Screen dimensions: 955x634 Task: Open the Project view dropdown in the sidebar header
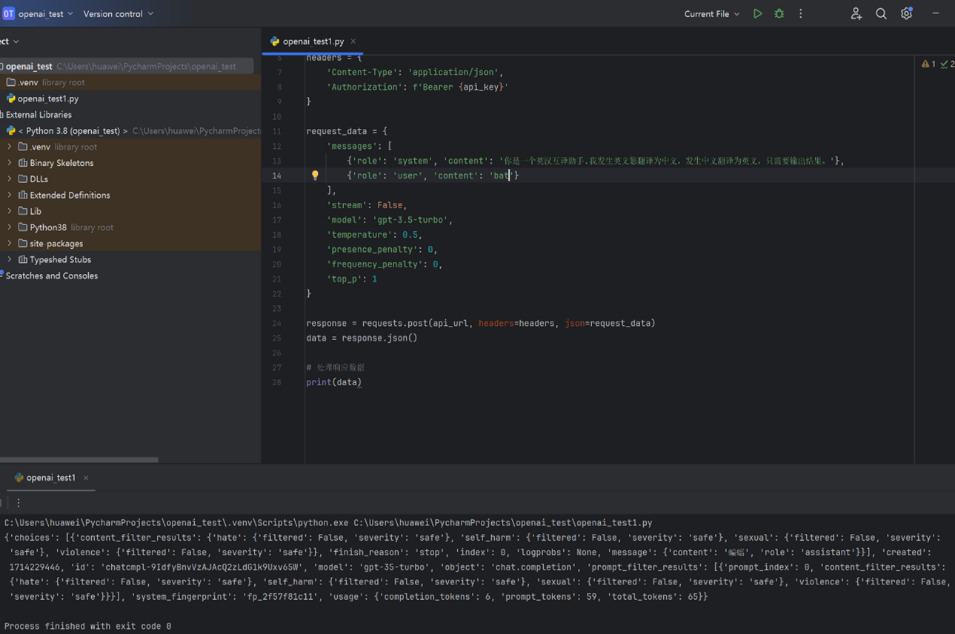coord(10,41)
